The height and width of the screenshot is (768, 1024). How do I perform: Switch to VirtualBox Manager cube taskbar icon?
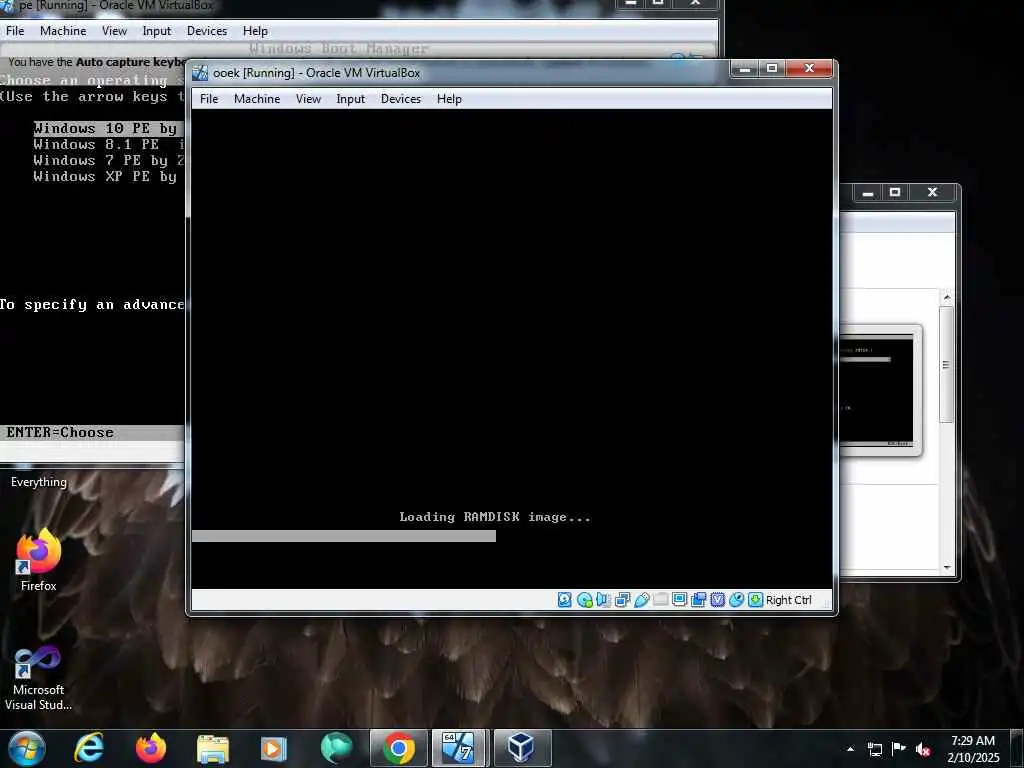521,748
